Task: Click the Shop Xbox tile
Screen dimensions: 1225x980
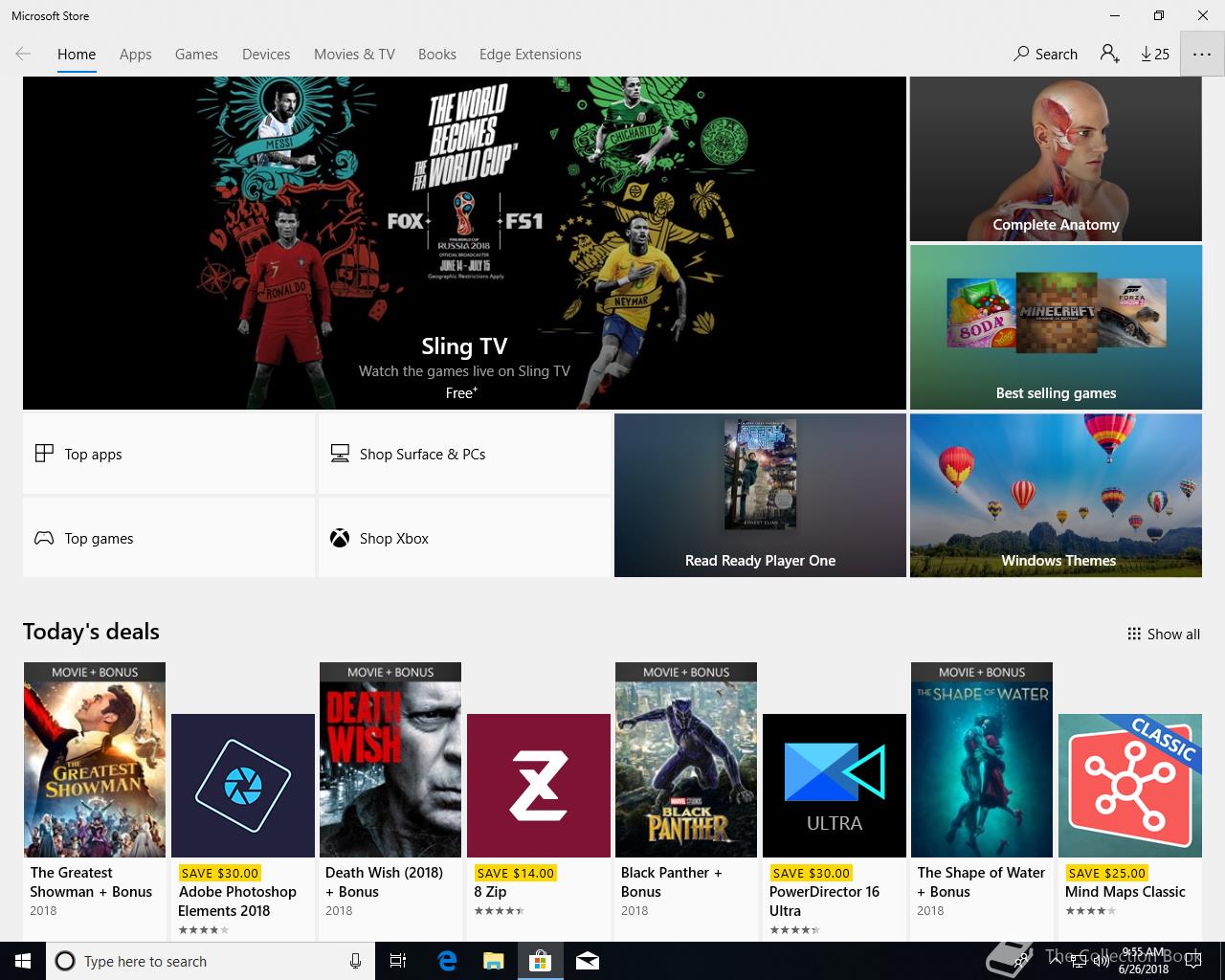Action: click(x=464, y=538)
